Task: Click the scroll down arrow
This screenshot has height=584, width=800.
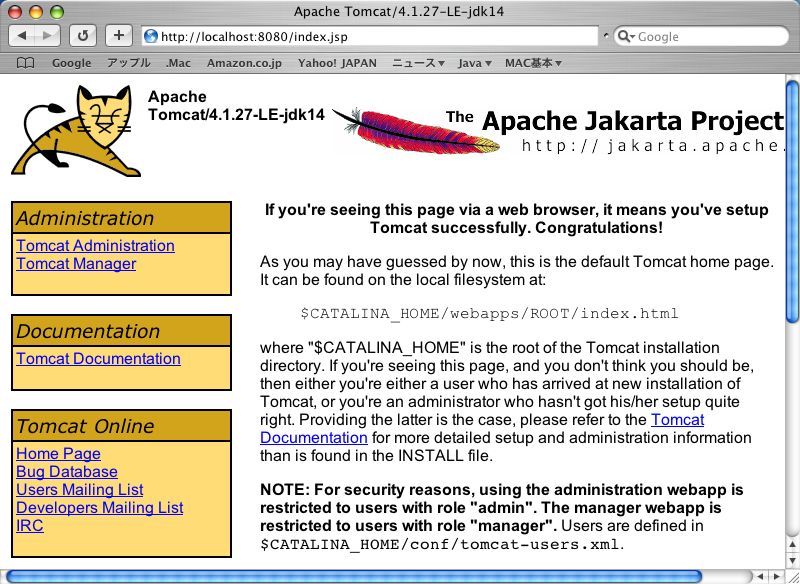Action: pyautogui.click(x=792, y=560)
